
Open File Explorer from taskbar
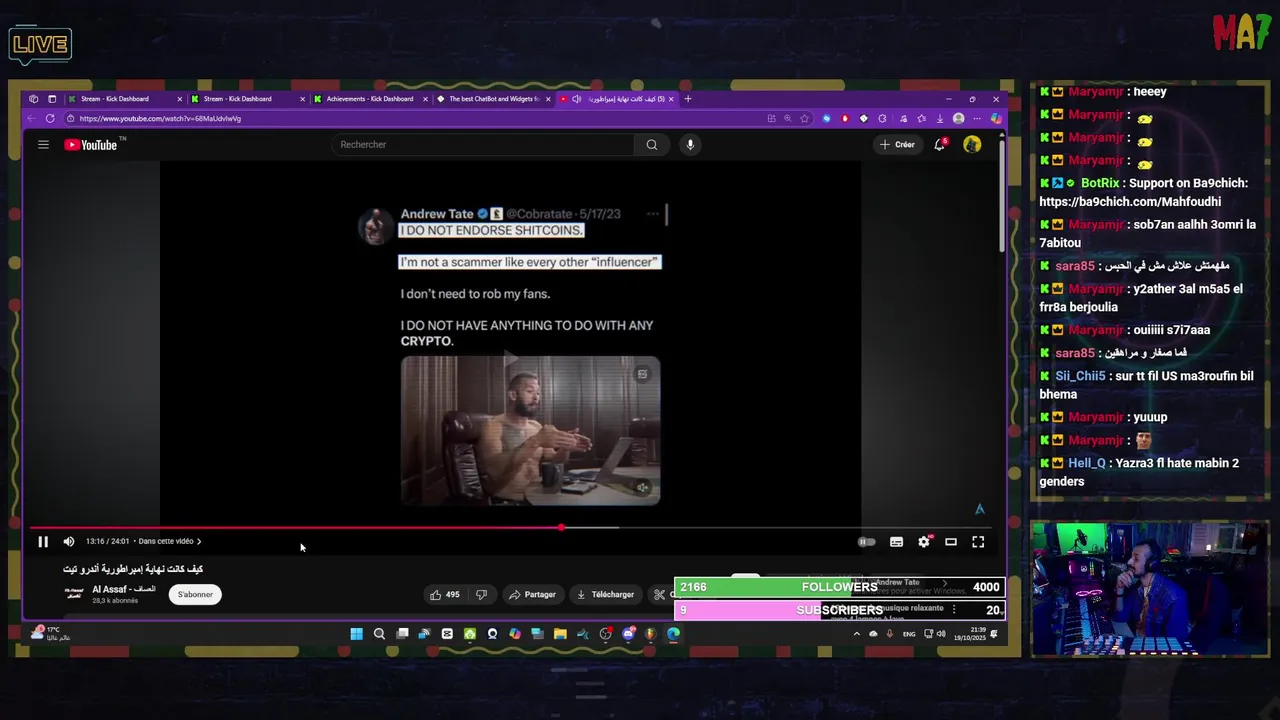coord(560,634)
